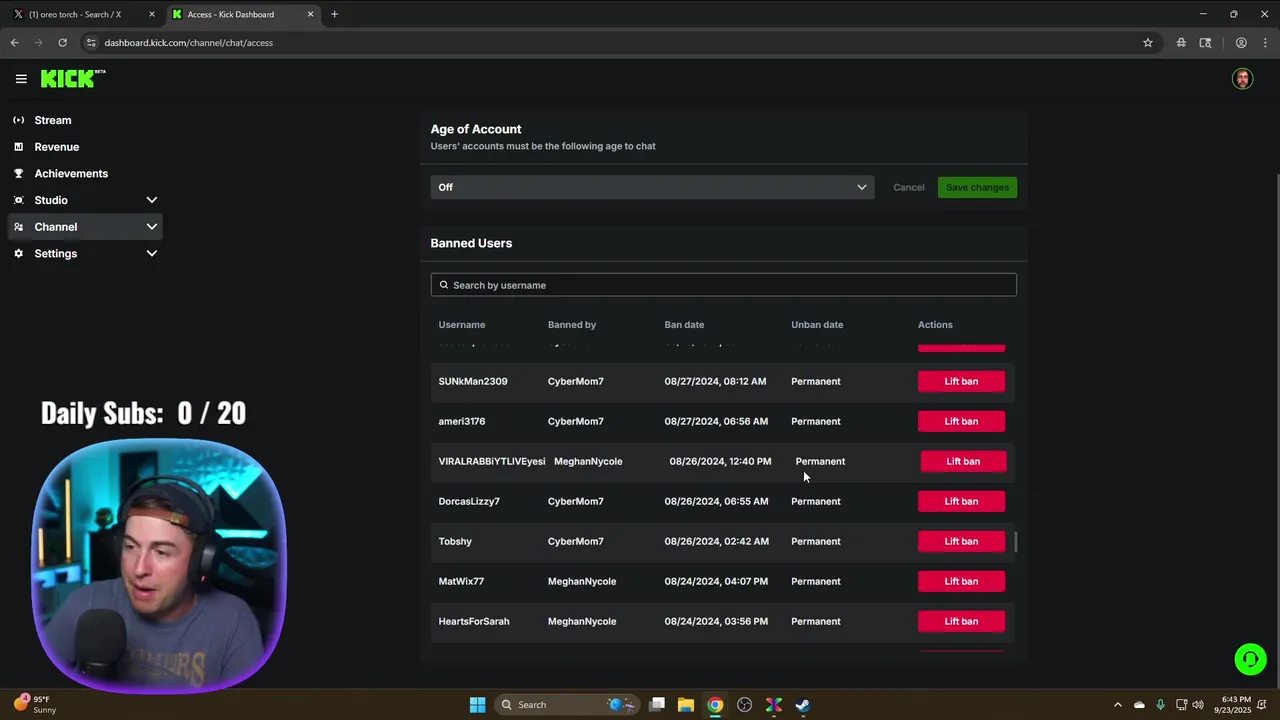Image resolution: width=1280 pixels, height=720 pixels.
Task: Lift ban for SUNkMan2309
Action: (961, 381)
